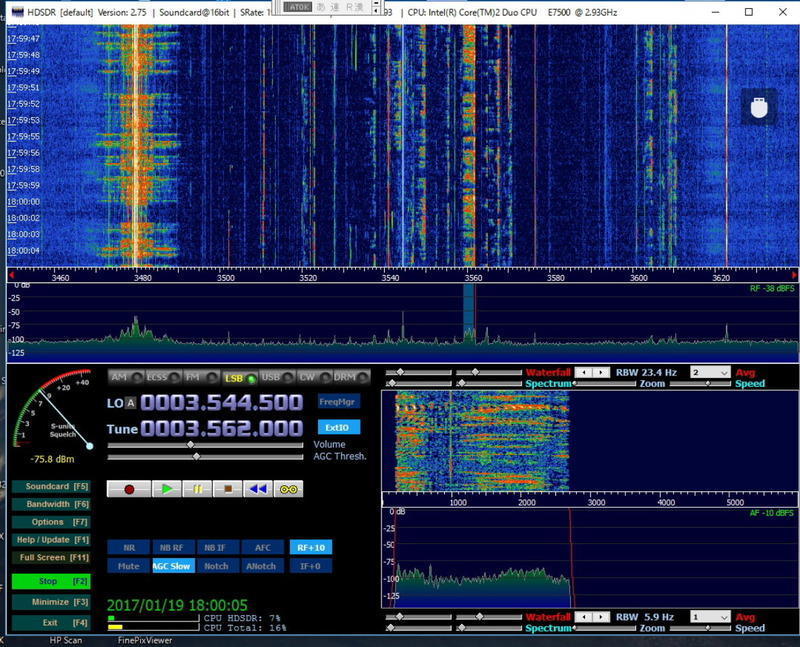Open the RF Avg dropdown showing 2
This screenshot has height=647, width=800.
(710, 372)
